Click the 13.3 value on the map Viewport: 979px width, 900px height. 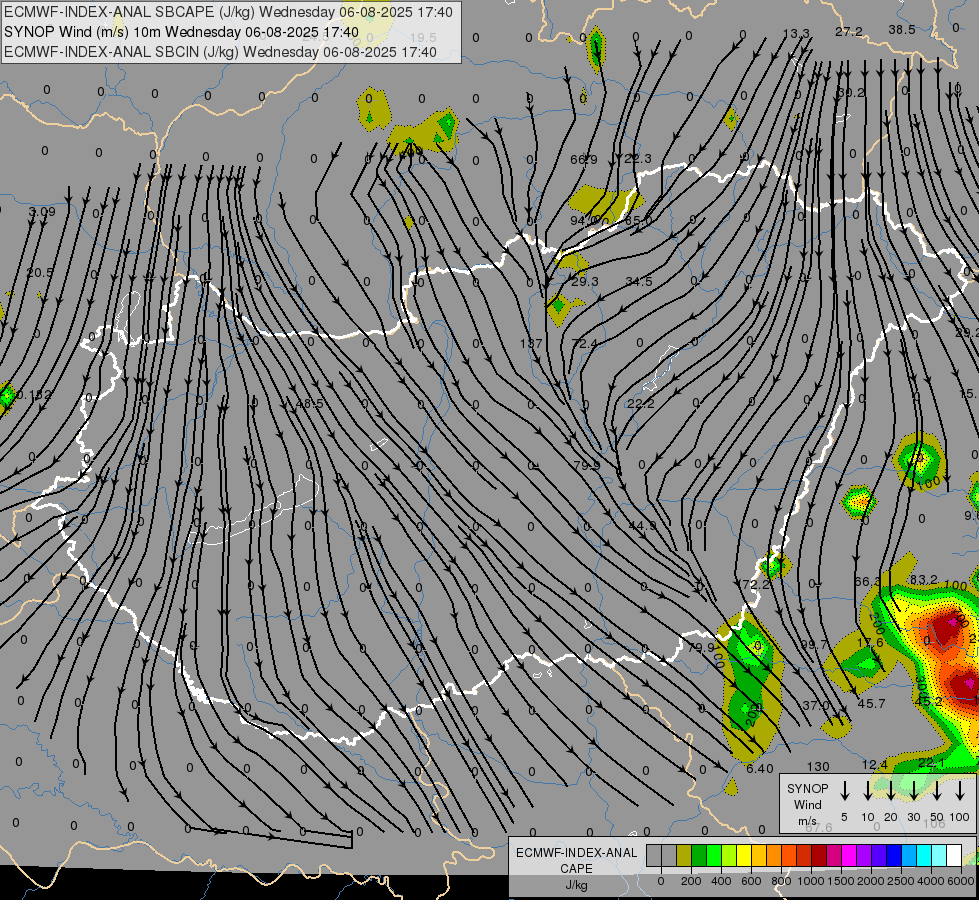(796, 34)
